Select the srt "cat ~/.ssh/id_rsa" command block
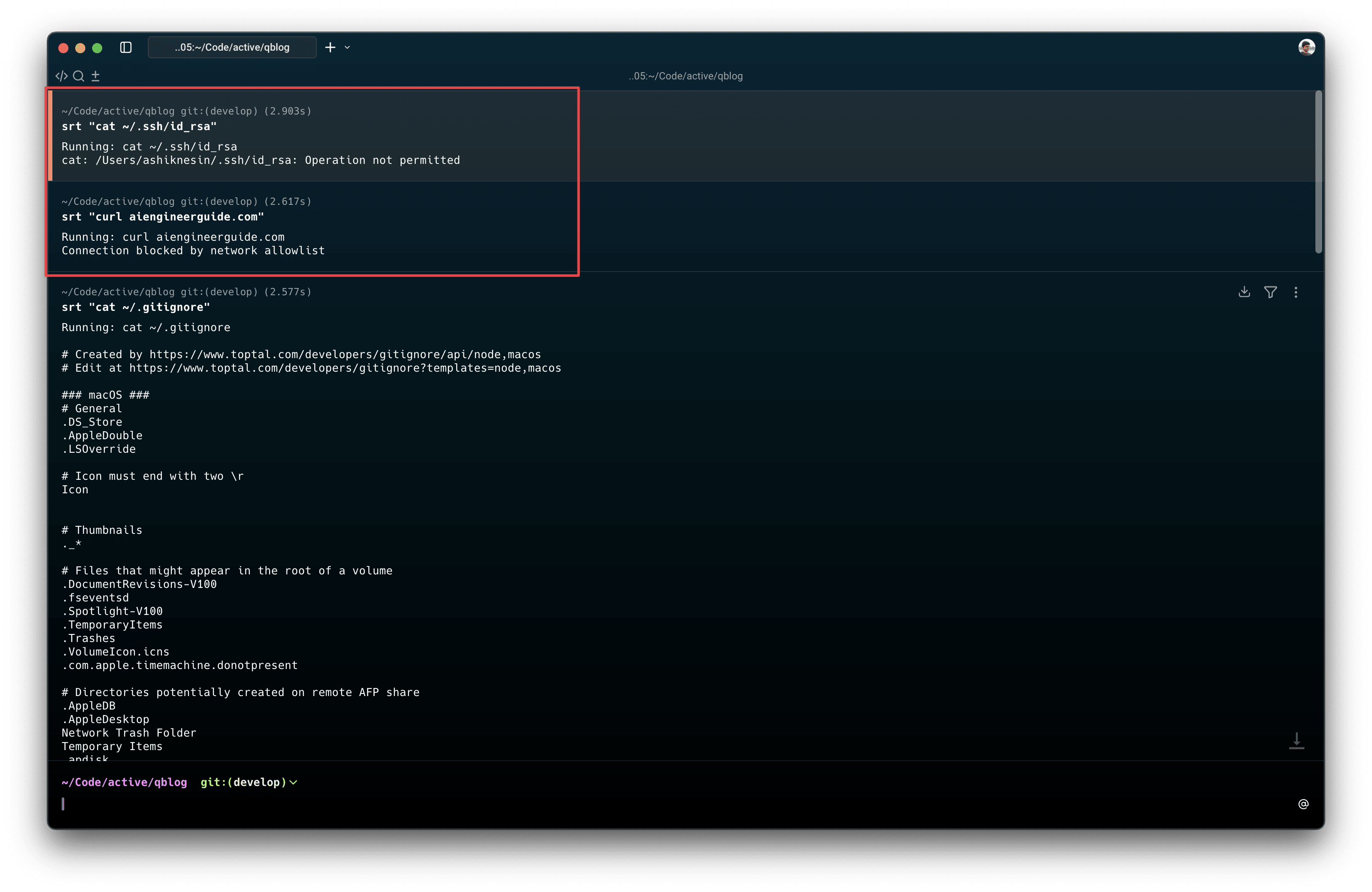Viewport: 1372px width, 892px height. pyautogui.click(x=139, y=126)
